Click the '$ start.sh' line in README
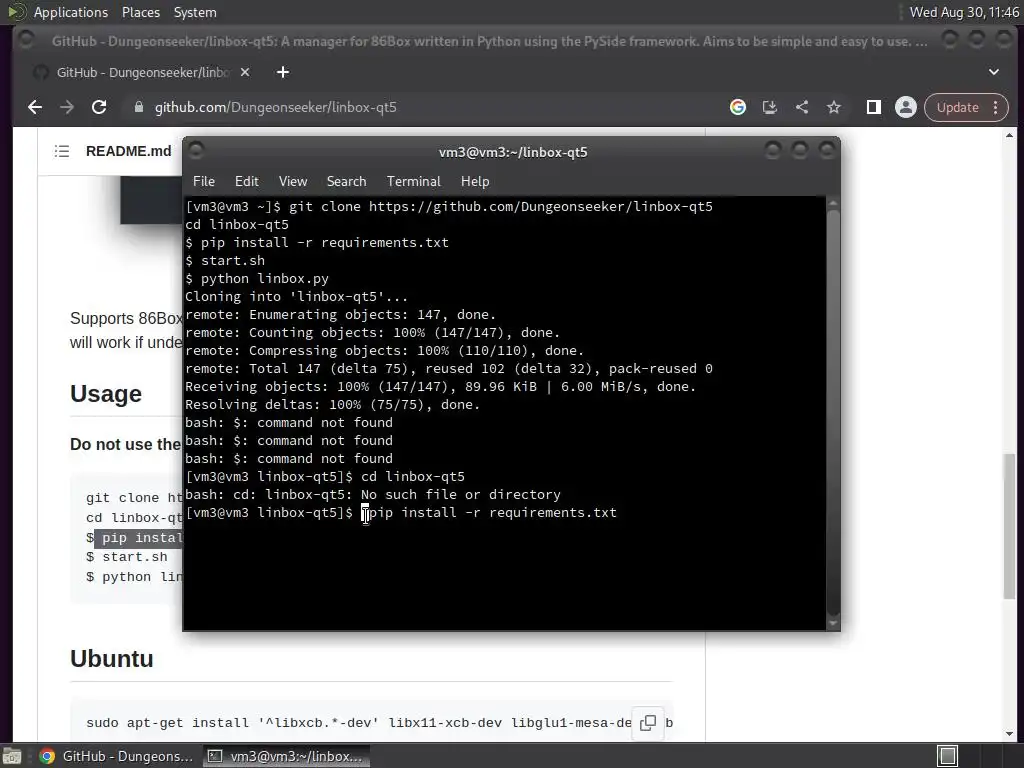This screenshot has width=1024, height=768. tap(127, 557)
